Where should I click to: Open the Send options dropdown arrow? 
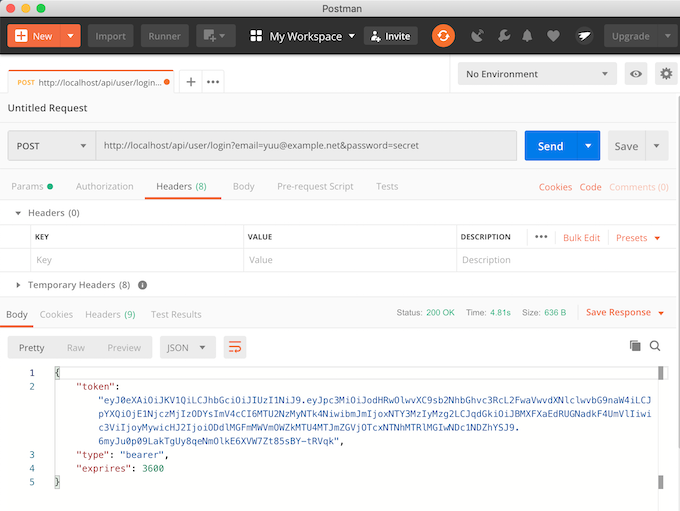pos(588,146)
